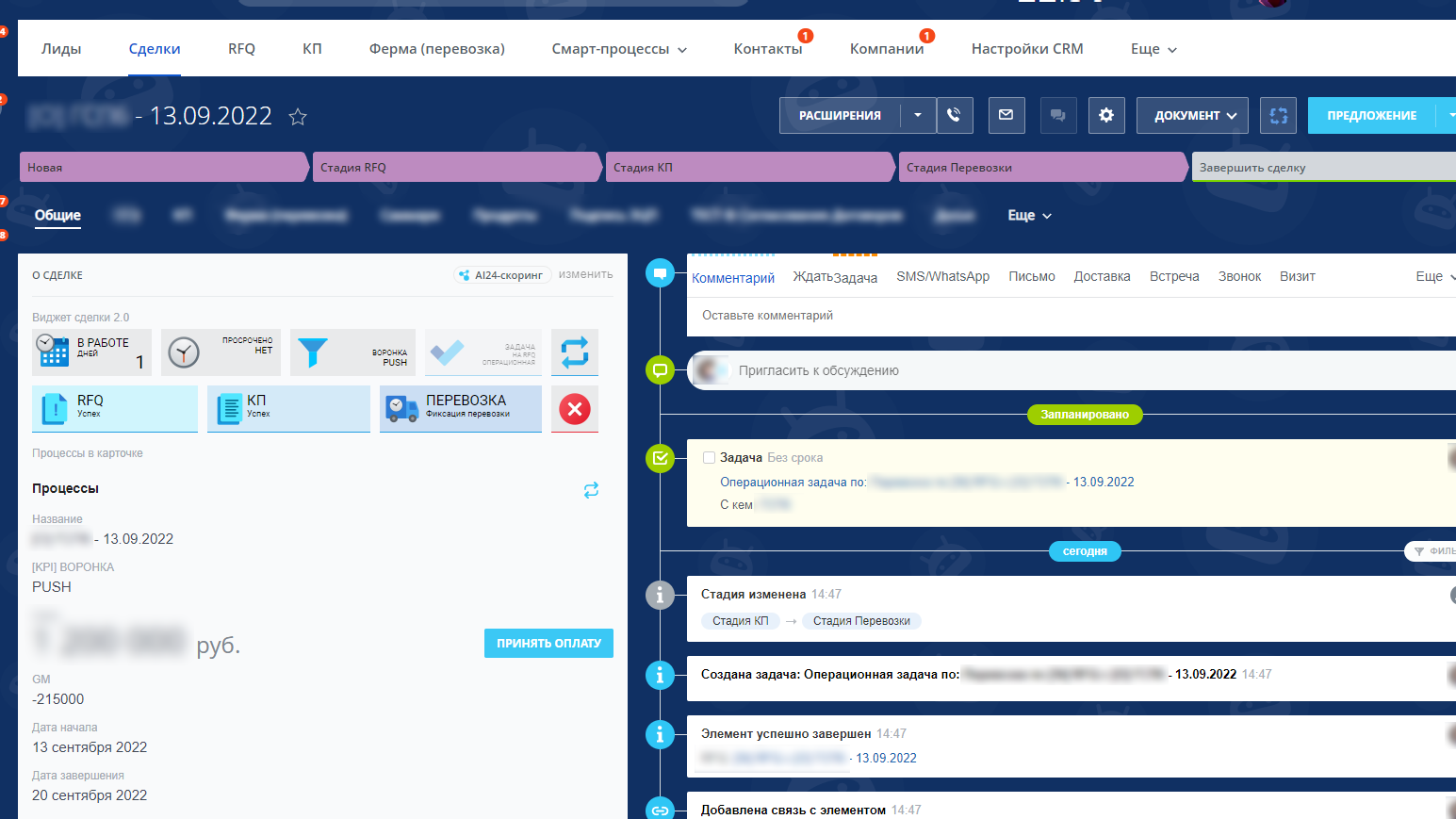Refresh the Процессы section icon
1456x819 pixels.
[x=591, y=490]
